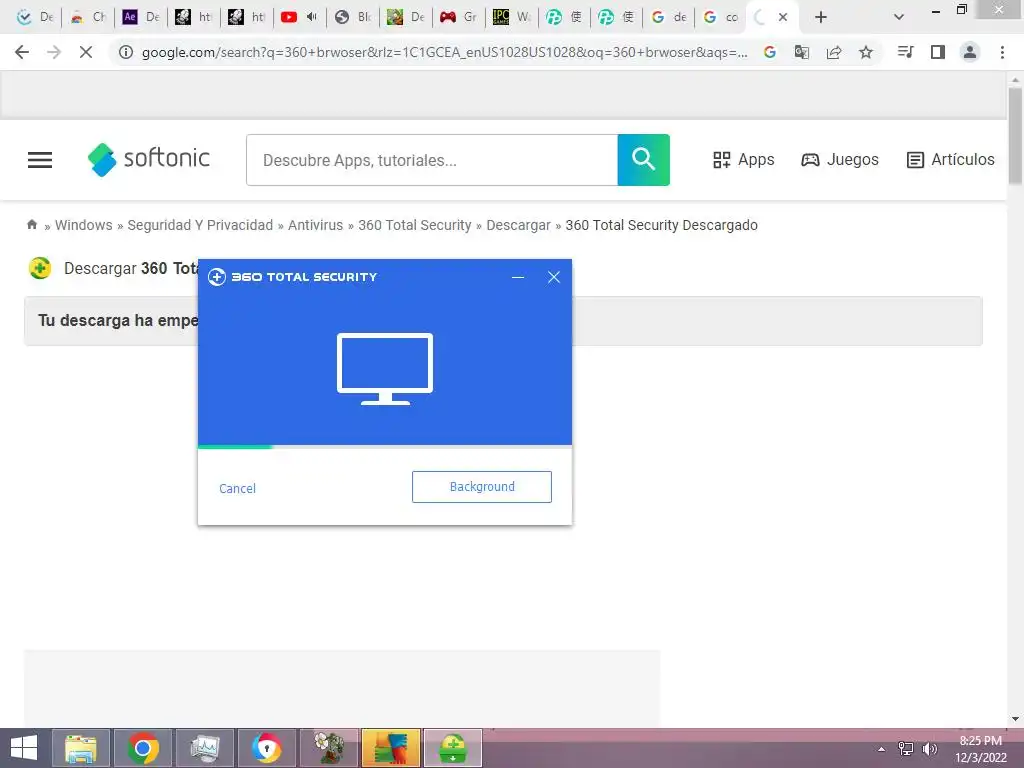The image size is (1024, 768).
Task: Toggle the browser side panel
Action: point(938,52)
